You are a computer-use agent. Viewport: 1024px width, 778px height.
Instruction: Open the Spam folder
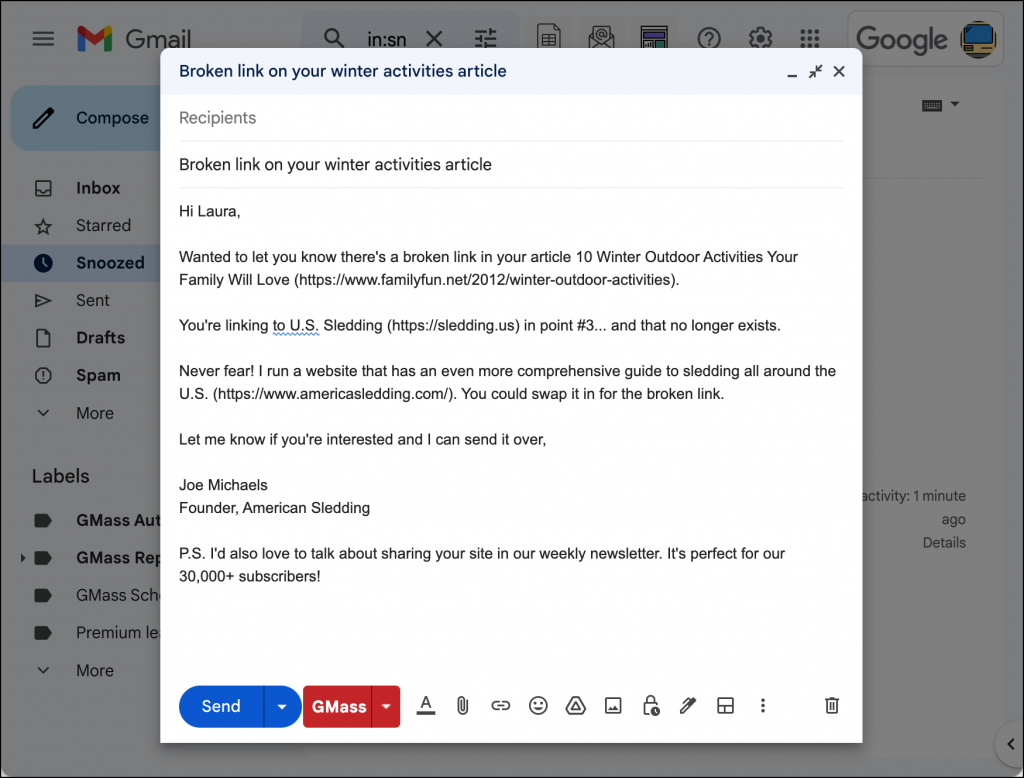[97, 375]
